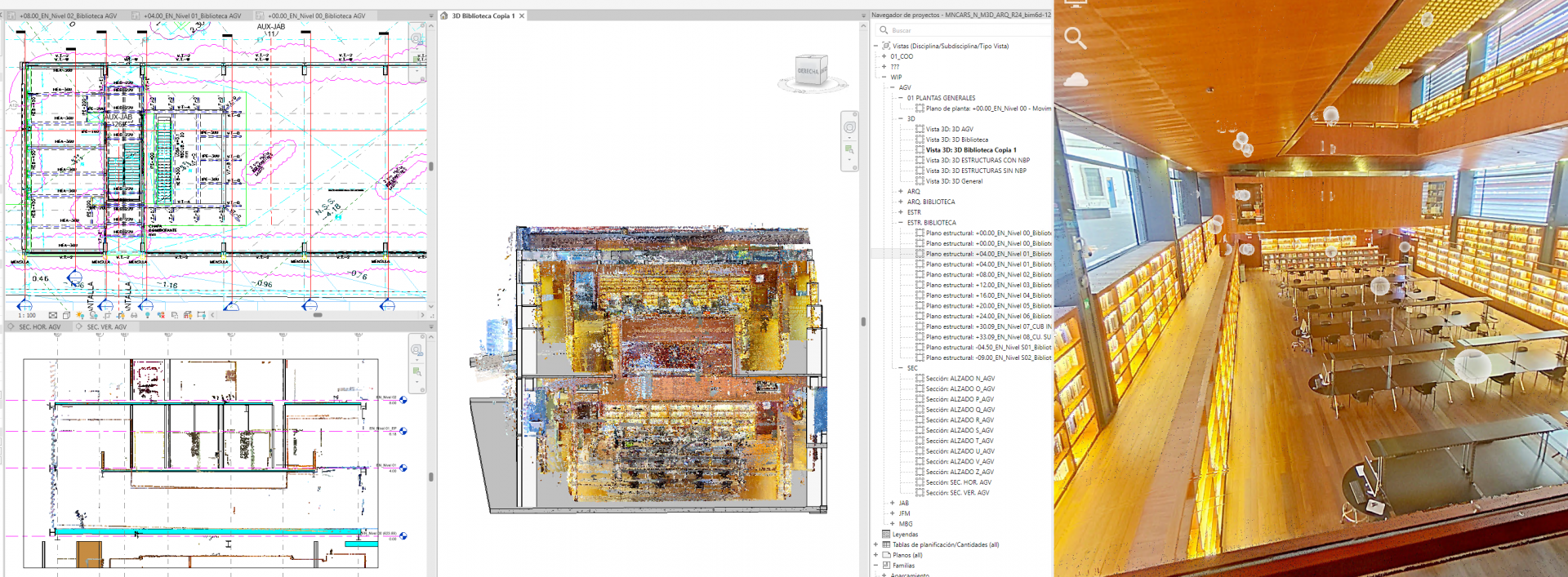Click magnifier search icon in panorama viewer
The image size is (1568, 577).
pyautogui.click(x=1075, y=38)
